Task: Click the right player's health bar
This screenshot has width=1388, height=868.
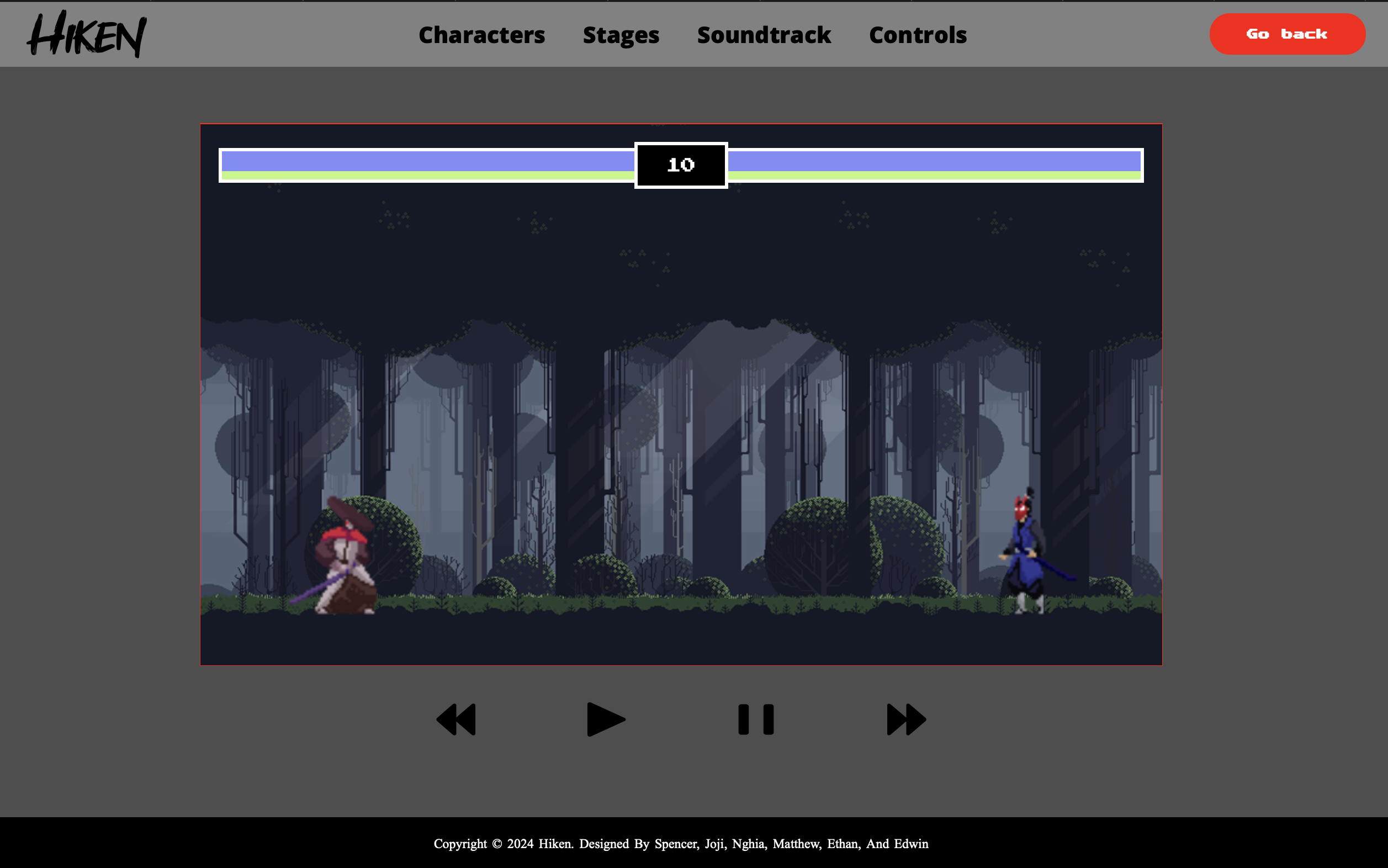Action: click(935, 165)
